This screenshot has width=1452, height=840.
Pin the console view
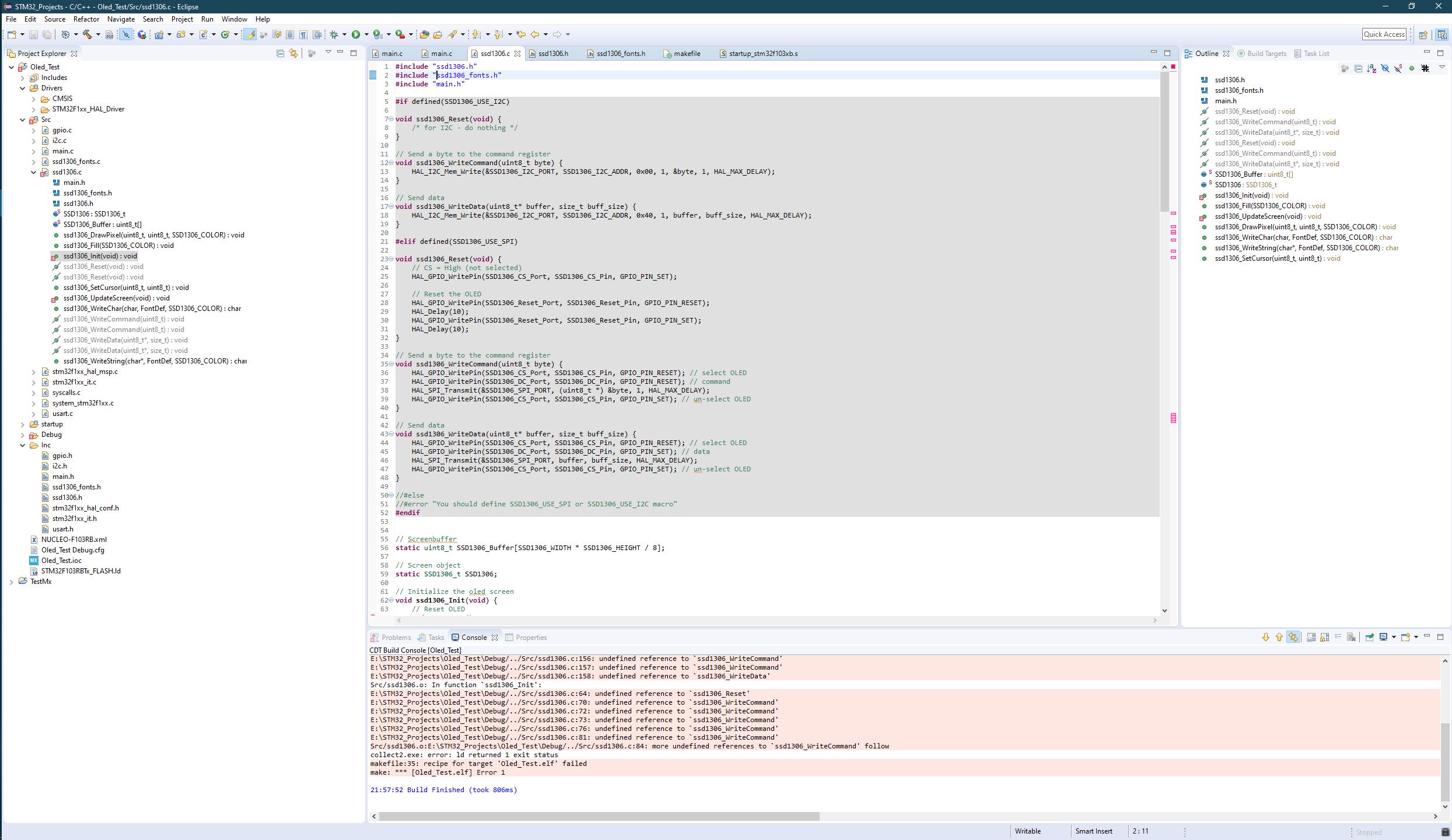click(x=1369, y=637)
